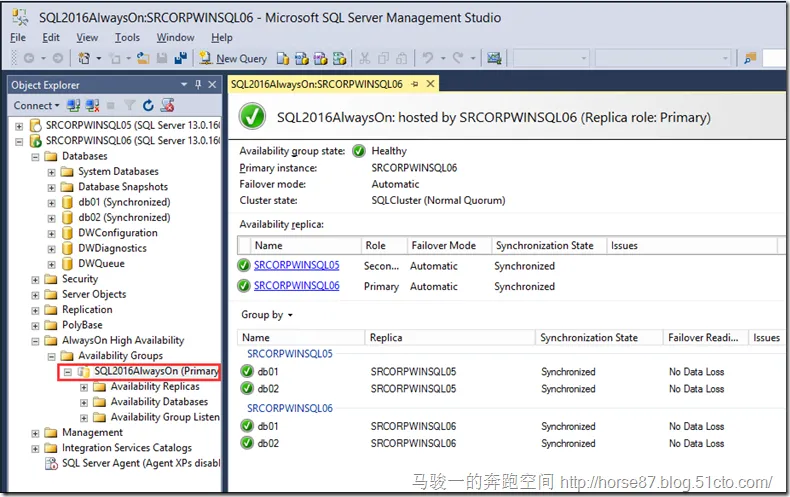Open the New Project dropdown arrow
This screenshot has width=790, height=497.
pos(99,58)
